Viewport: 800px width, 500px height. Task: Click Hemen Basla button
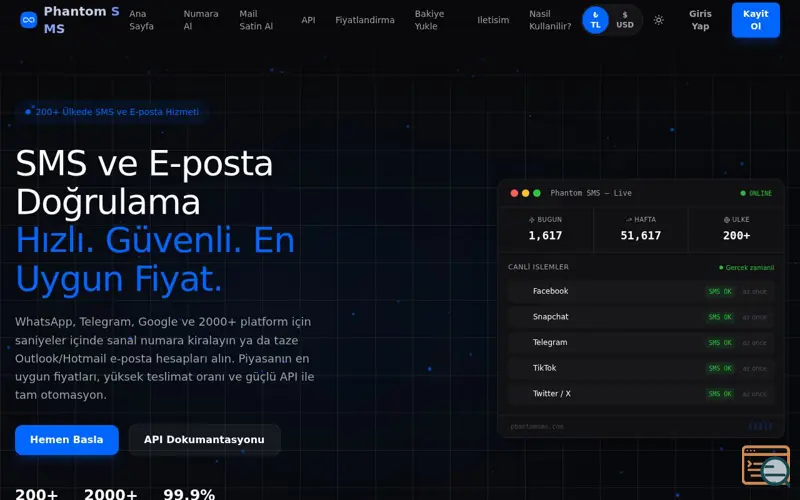point(67,440)
